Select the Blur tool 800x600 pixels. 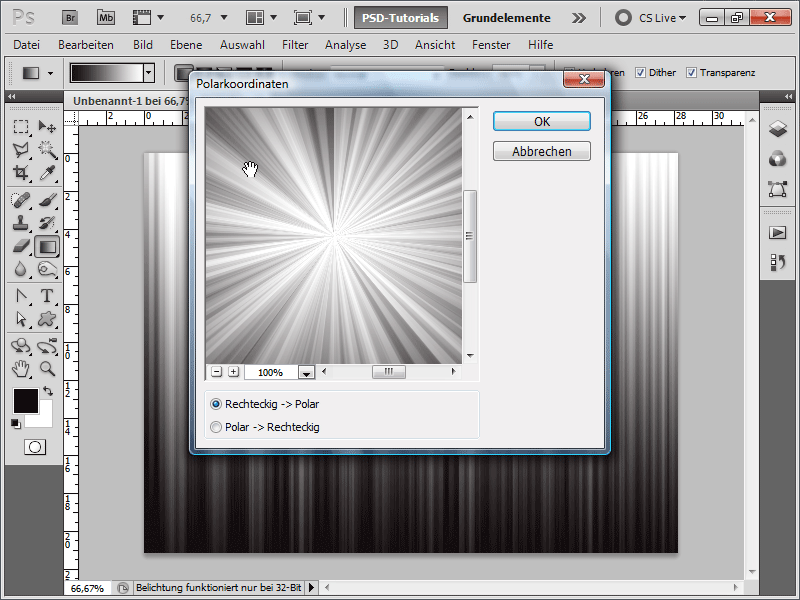point(21,269)
